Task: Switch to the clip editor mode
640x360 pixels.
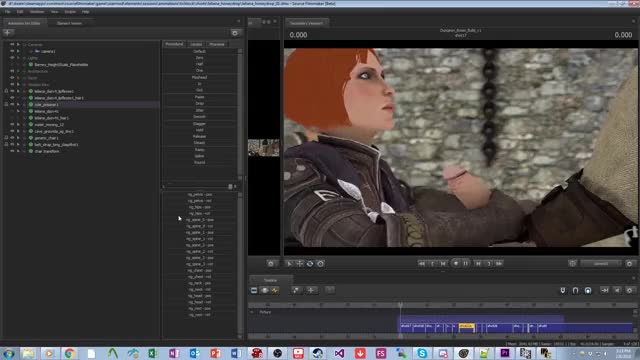Action: 254,290
